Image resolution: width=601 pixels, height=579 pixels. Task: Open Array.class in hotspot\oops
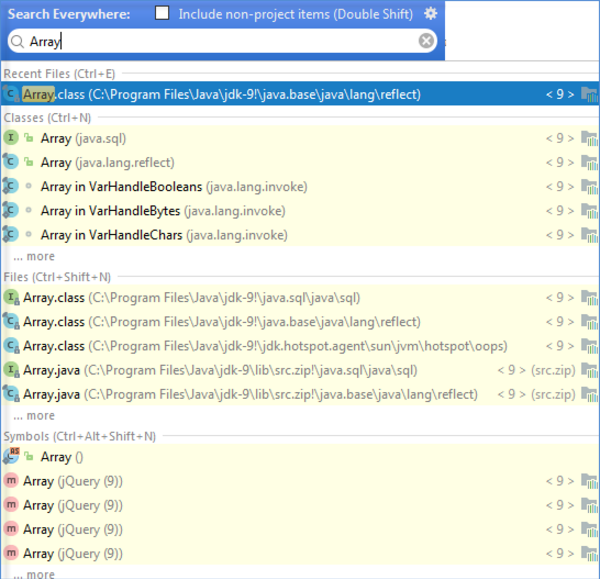pos(300,346)
